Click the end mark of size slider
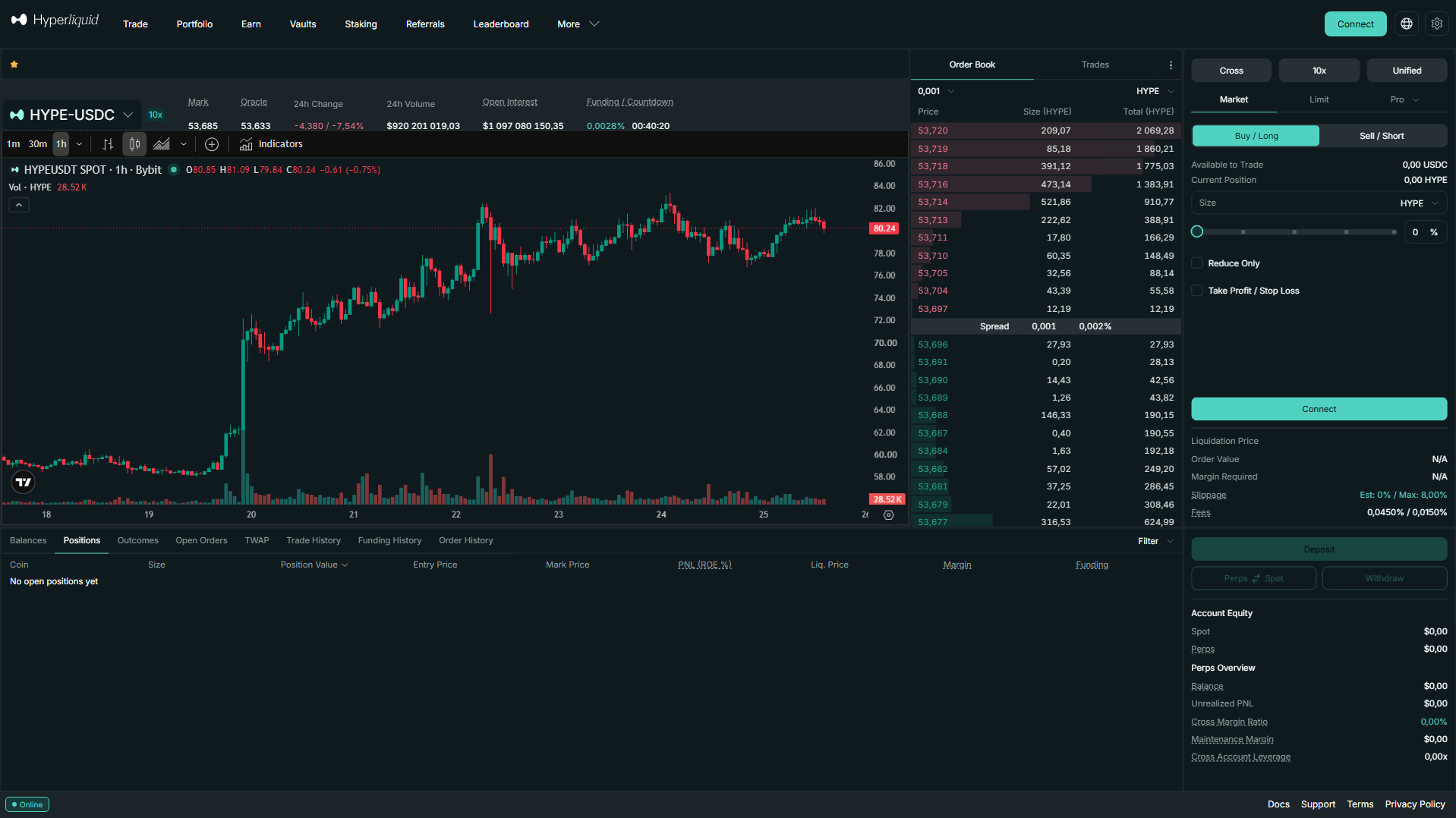The height and width of the screenshot is (818, 1456). (x=1394, y=232)
